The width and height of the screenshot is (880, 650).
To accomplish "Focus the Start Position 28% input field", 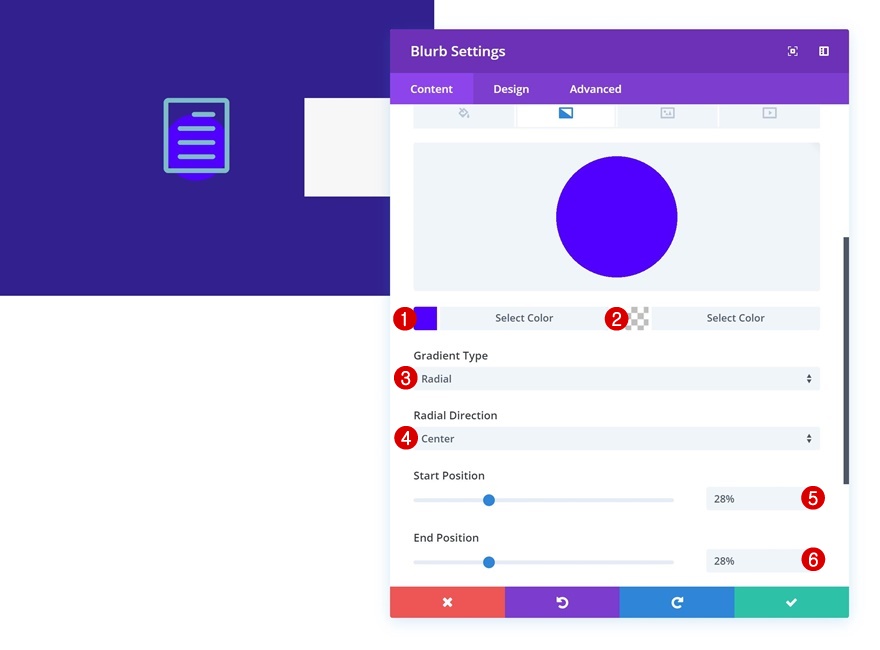I will 762,498.
